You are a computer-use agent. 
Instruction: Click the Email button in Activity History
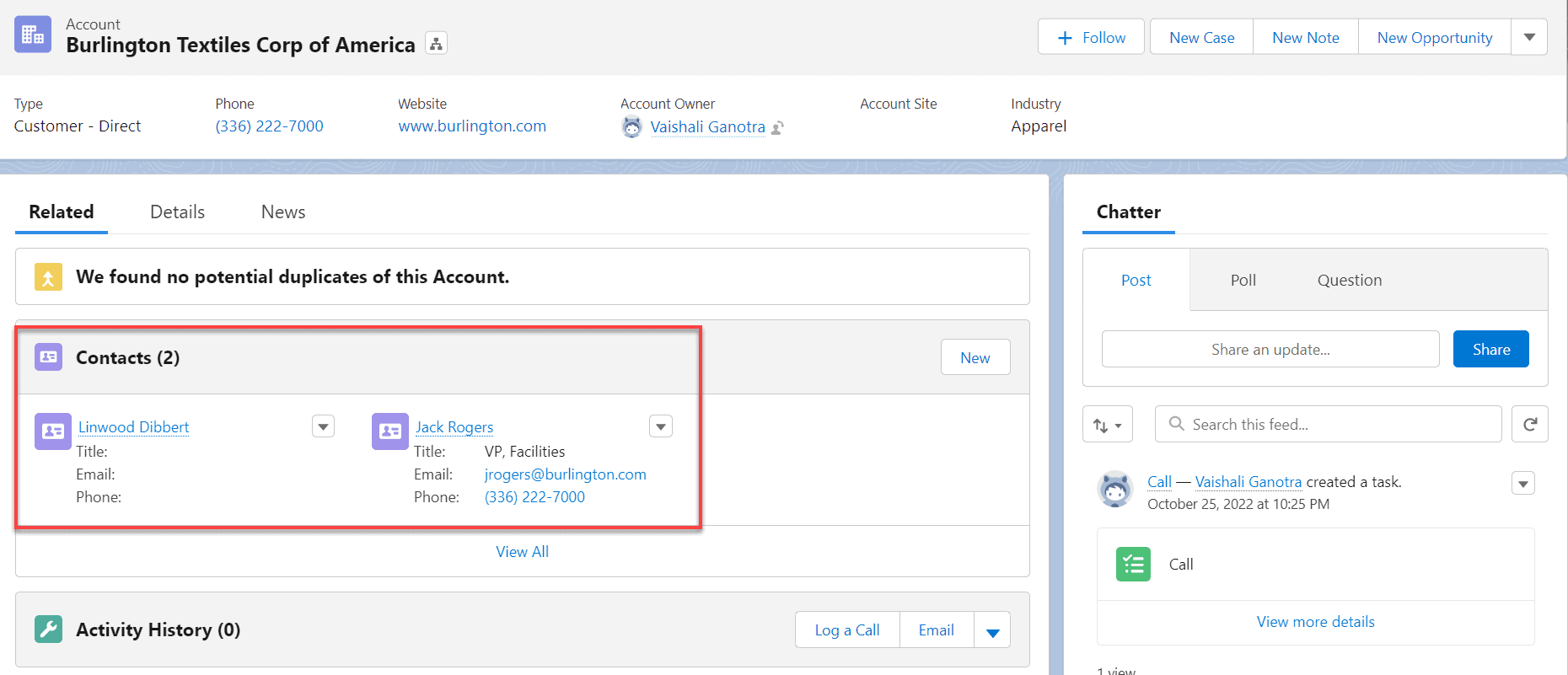pos(936,630)
